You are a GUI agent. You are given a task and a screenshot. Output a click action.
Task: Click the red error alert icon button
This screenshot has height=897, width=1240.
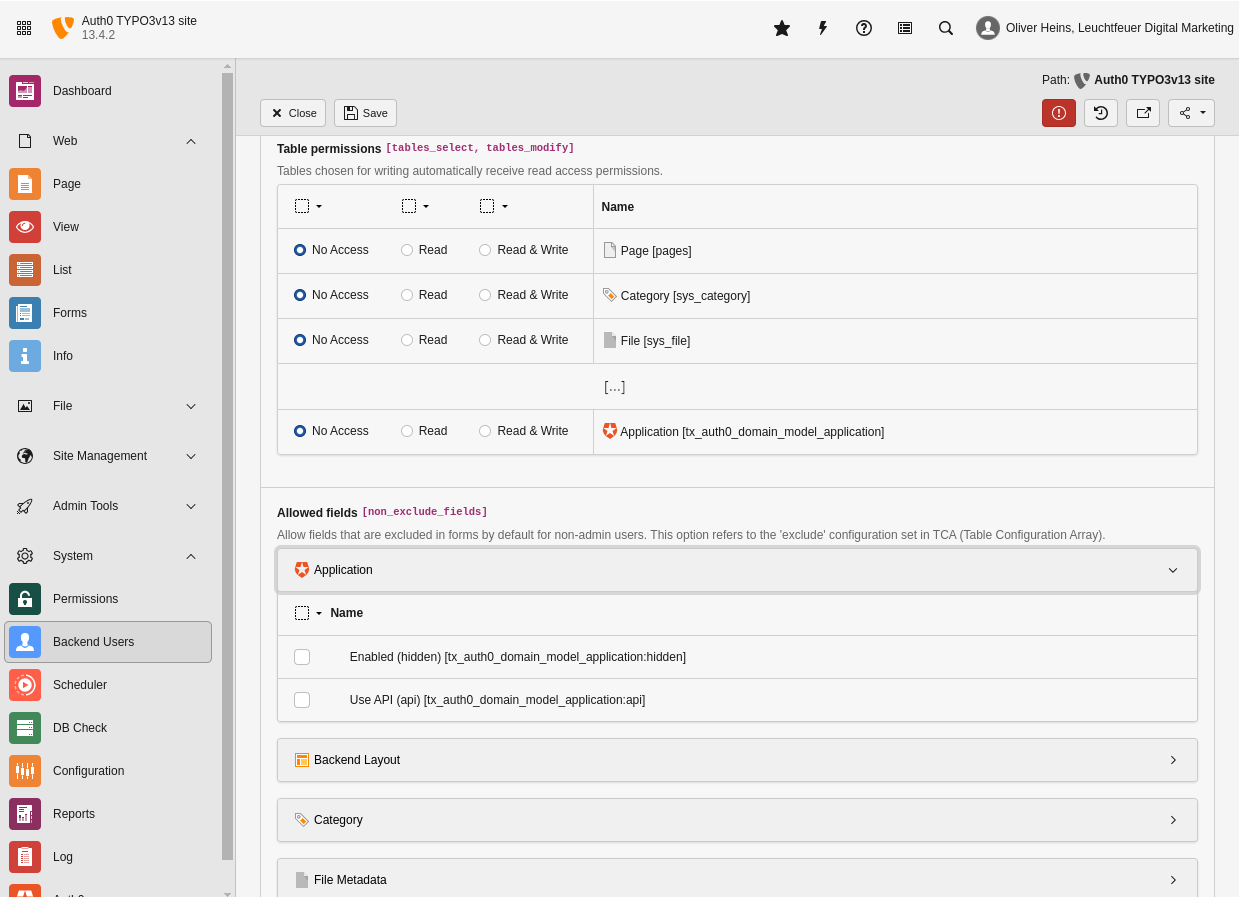(x=1059, y=113)
